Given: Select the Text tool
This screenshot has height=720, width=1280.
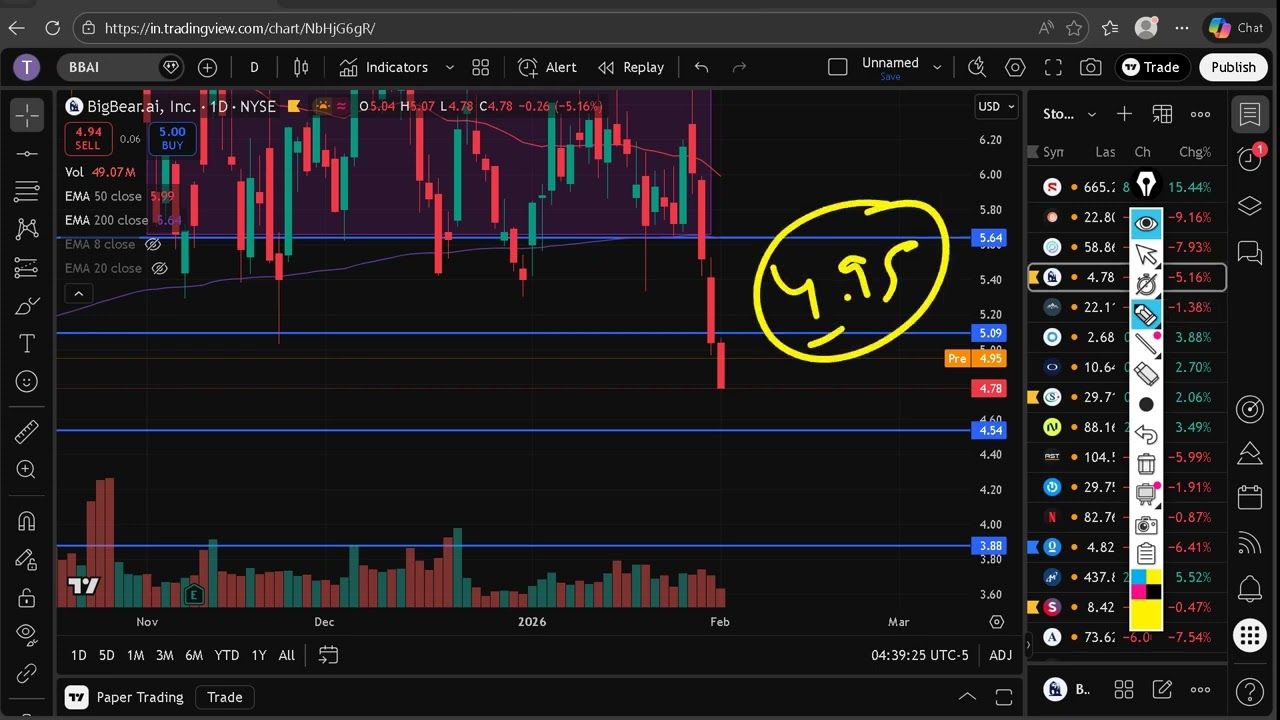Looking at the screenshot, I should pos(27,343).
